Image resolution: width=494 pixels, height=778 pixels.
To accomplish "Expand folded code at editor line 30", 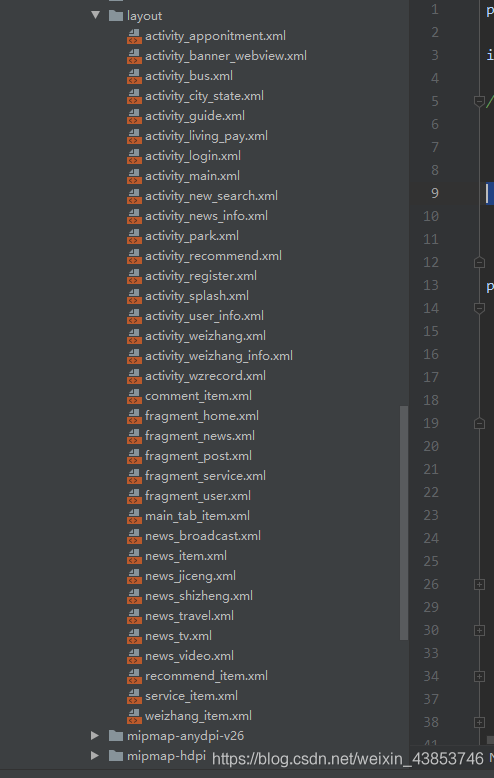I will [479, 630].
